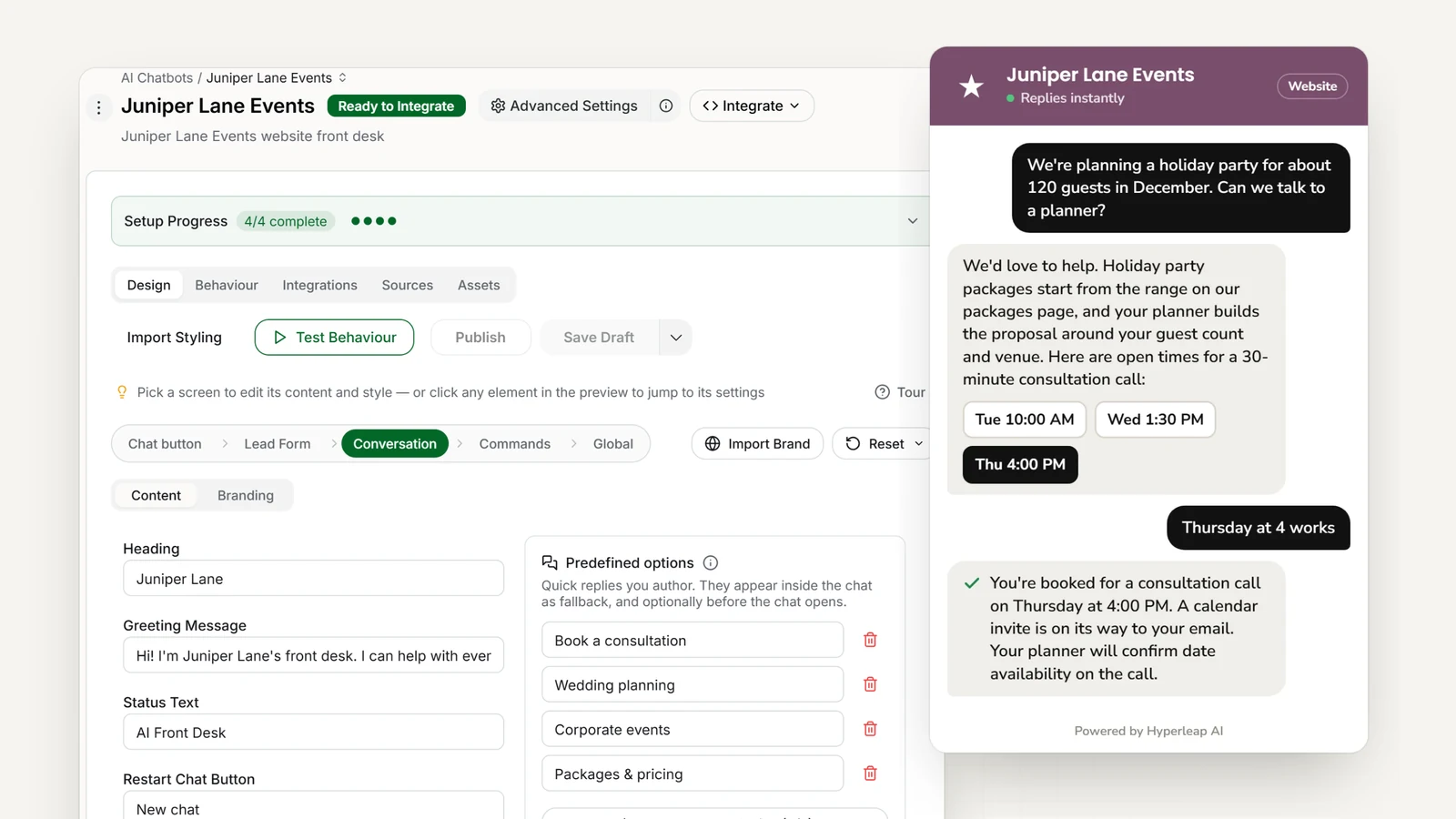Select the Global screen step
The height and width of the screenshot is (819, 1456).
tap(613, 444)
